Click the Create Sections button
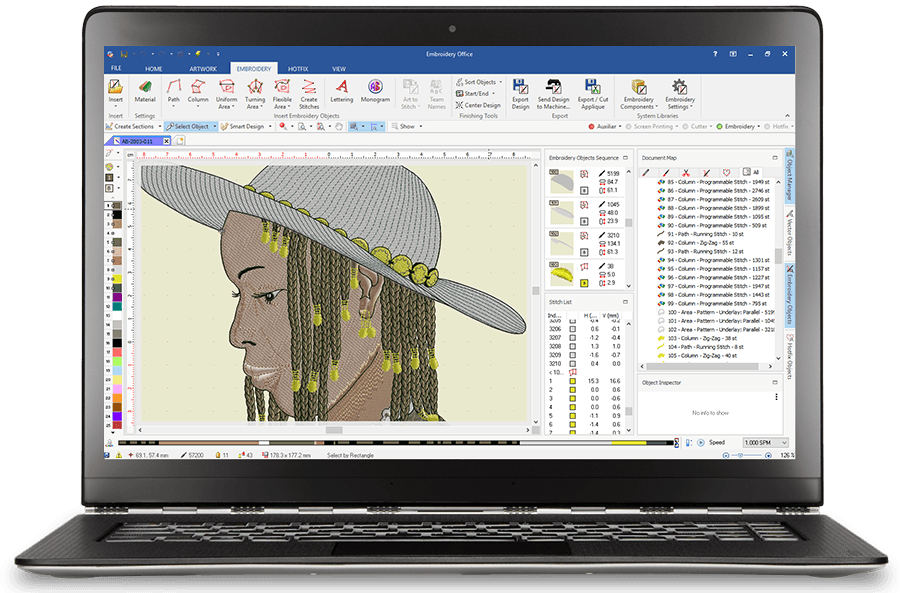Screen dimensions: 900x593 point(130,126)
